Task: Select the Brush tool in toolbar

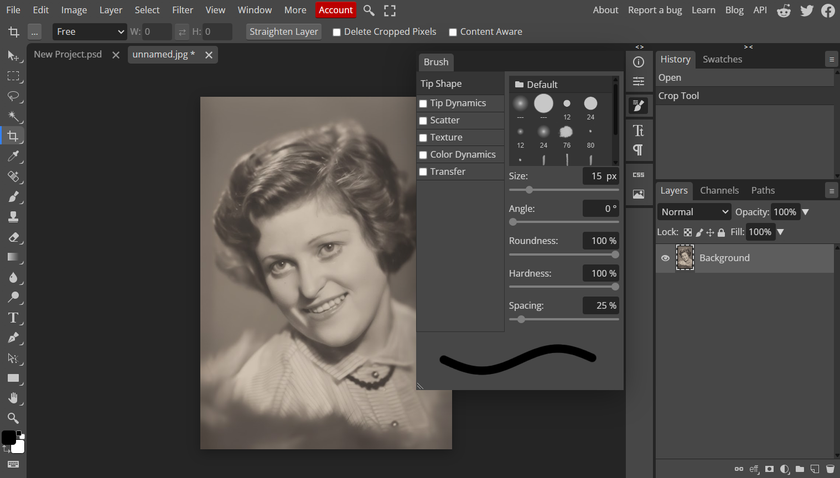Action: [13, 197]
